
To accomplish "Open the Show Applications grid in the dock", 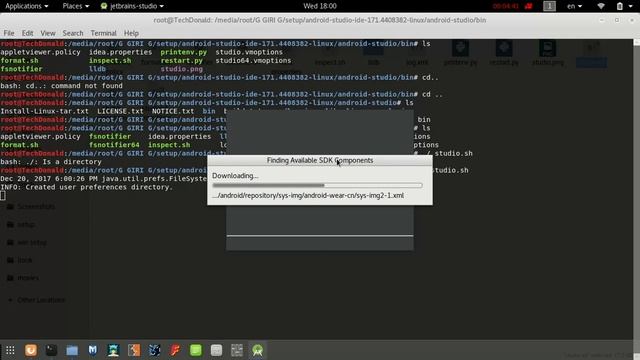I will point(10,350).
